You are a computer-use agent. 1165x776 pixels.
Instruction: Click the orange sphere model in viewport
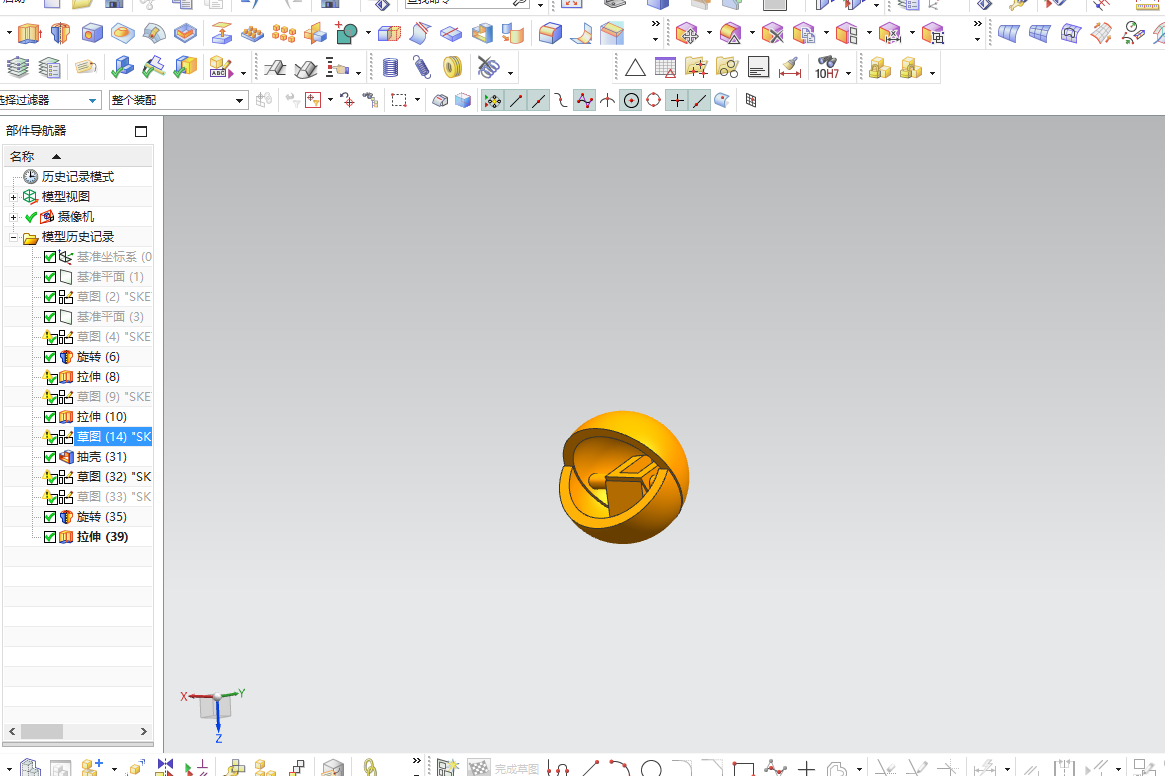(x=623, y=477)
